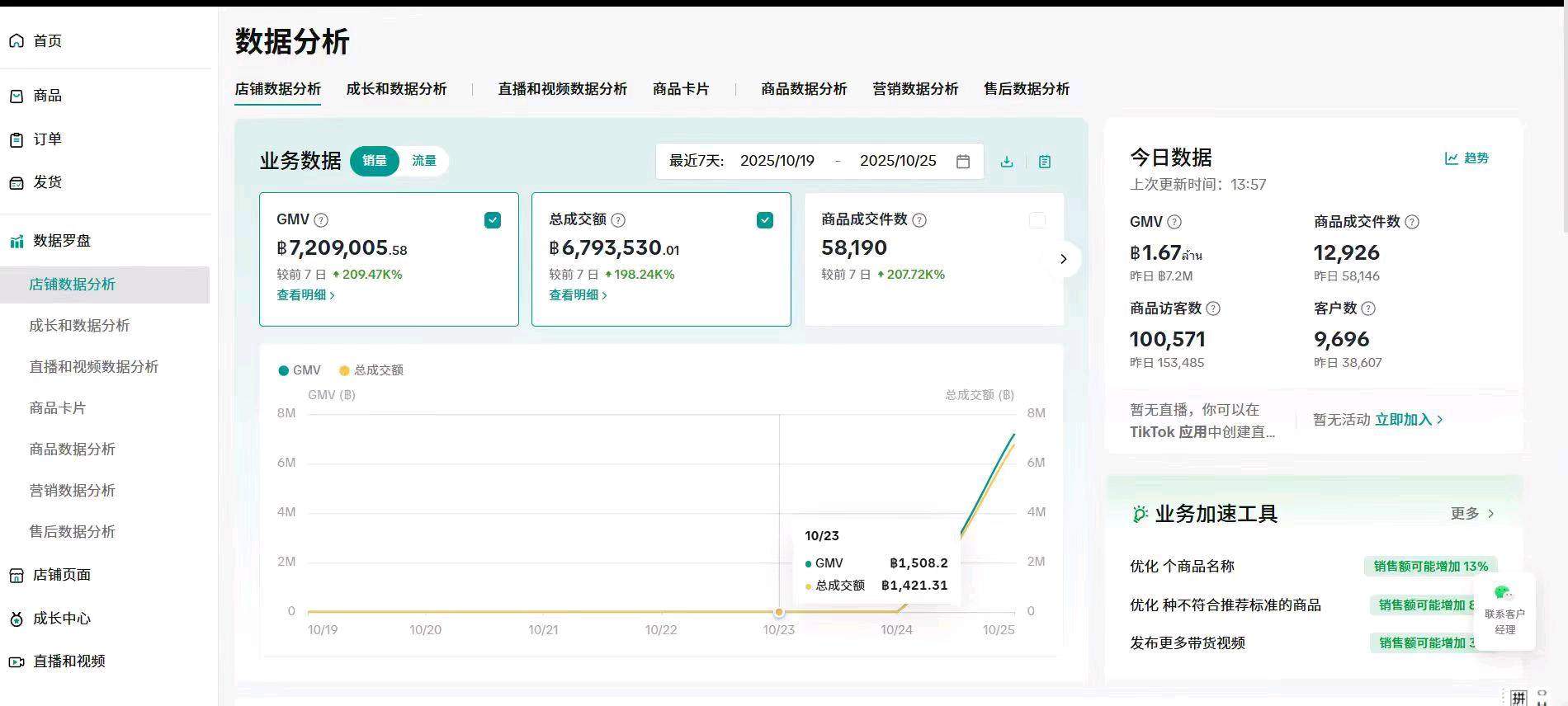Click 客户数 help icon
Image resolution: width=1568 pixels, height=706 pixels.
pyautogui.click(x=1368, y=308)
